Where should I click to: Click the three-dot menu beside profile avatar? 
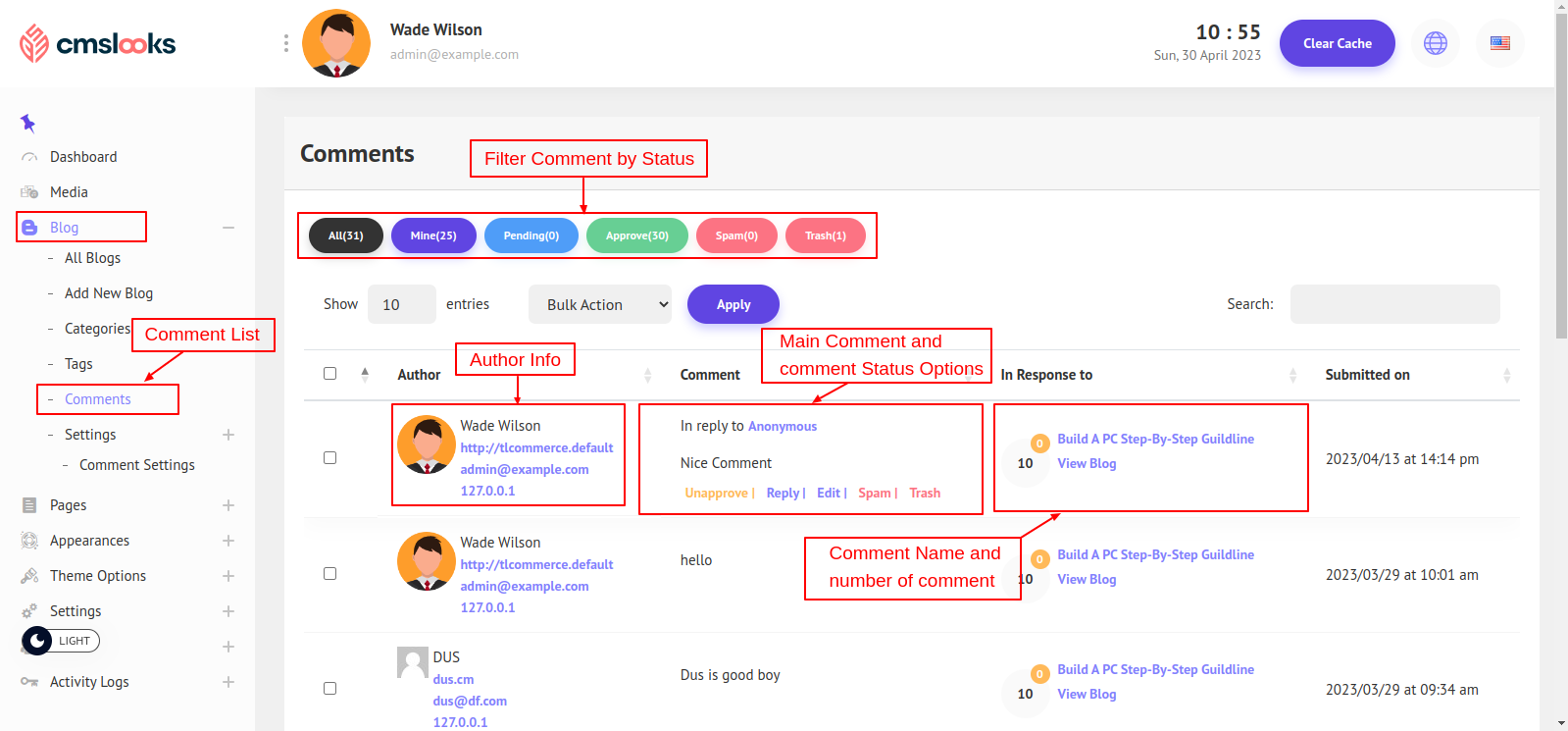pos(285,43)
